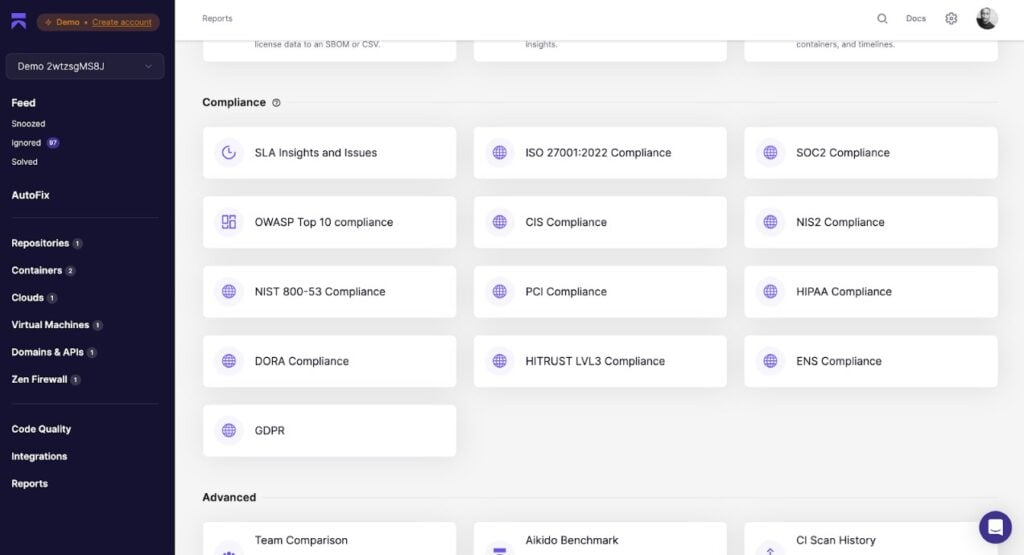Click the CIS Compliance globe icon
Screen dimensions: 1024x555
[x=500, y=222]
